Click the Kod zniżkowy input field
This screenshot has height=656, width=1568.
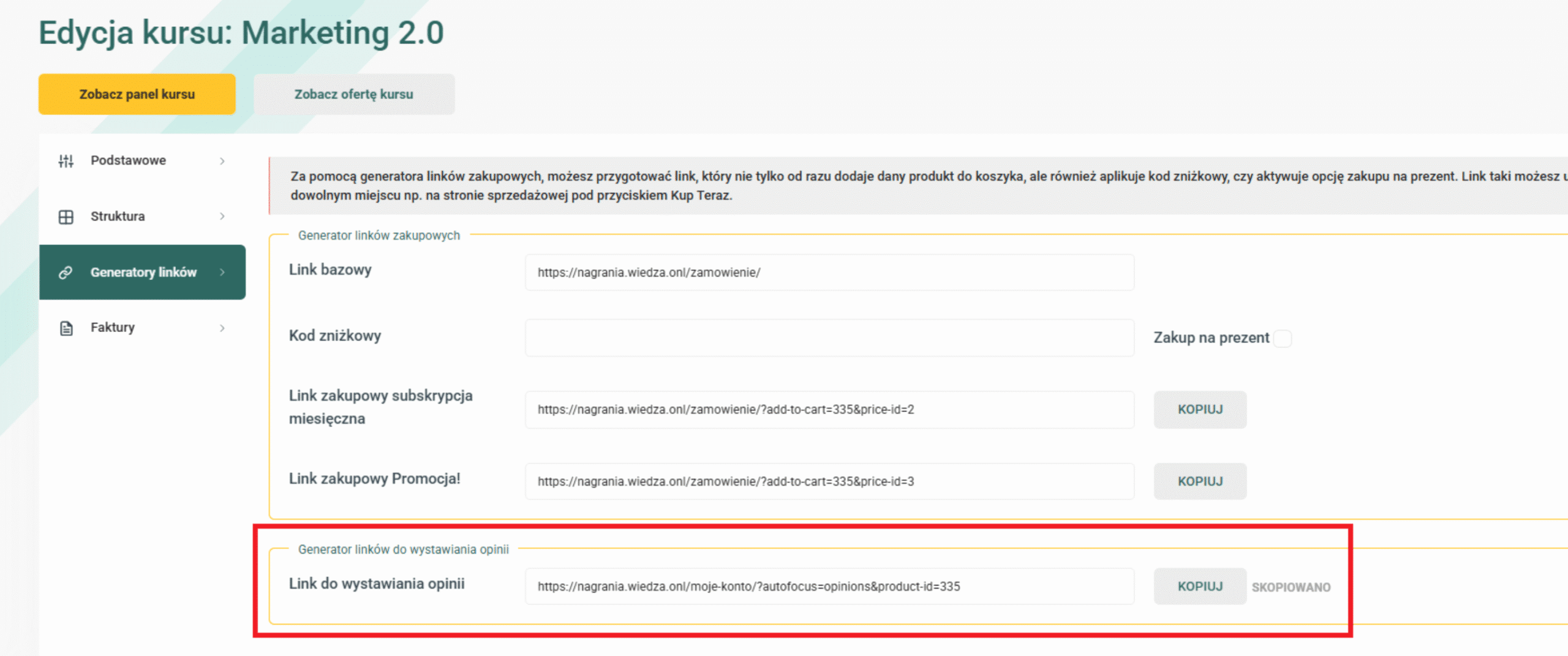(829, 337)
